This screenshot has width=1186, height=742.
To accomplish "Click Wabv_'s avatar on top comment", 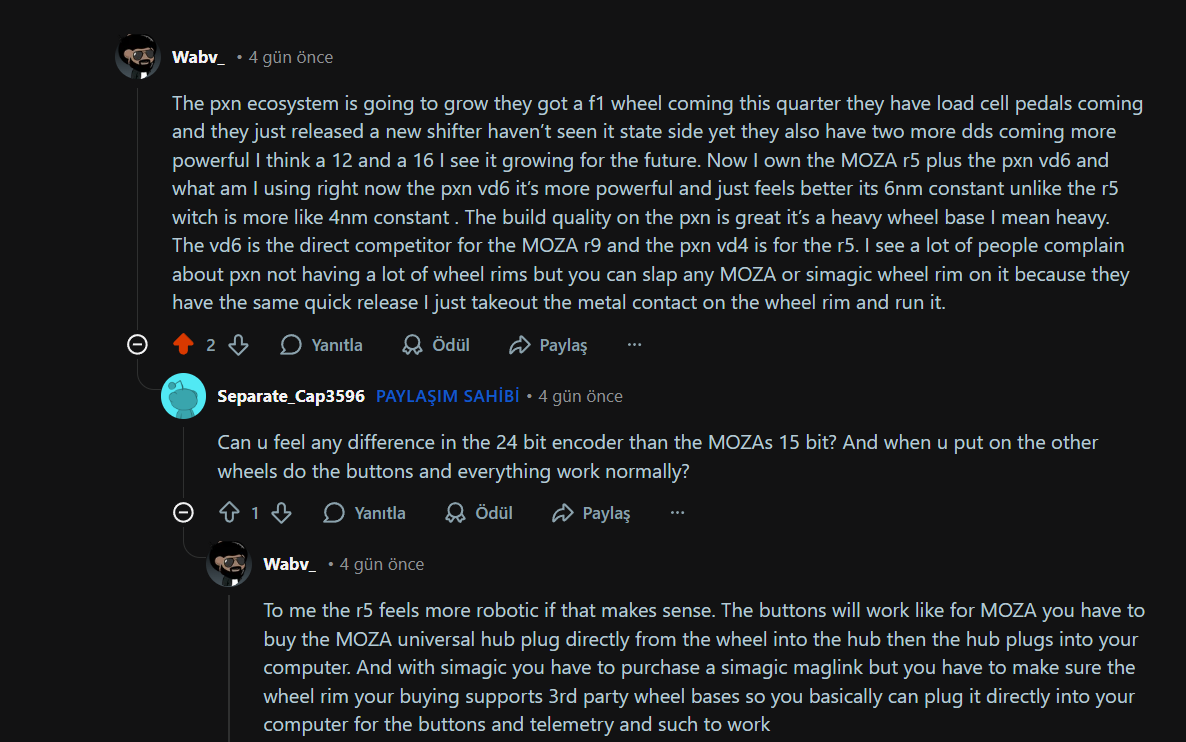I will point(138,57).
